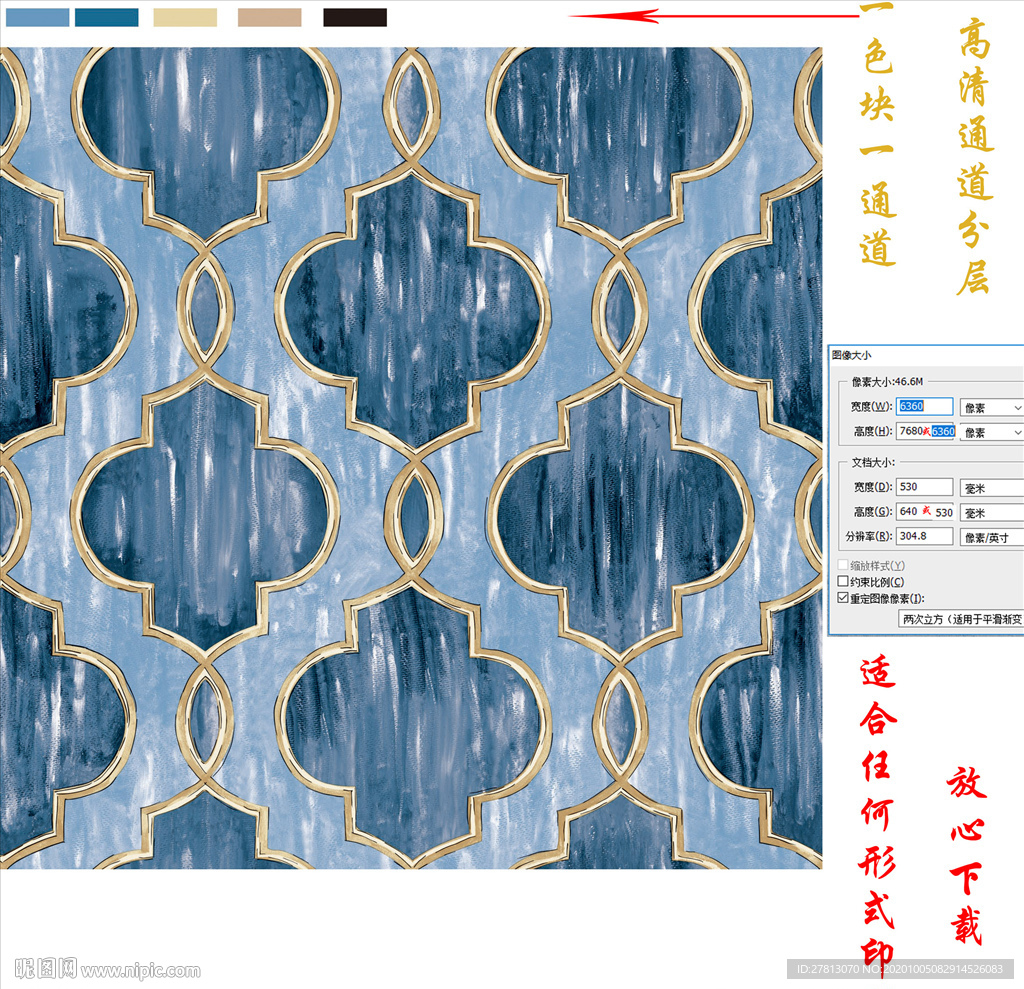Uncheck the 重定图像像素(I) checkbox

(843, 598)
